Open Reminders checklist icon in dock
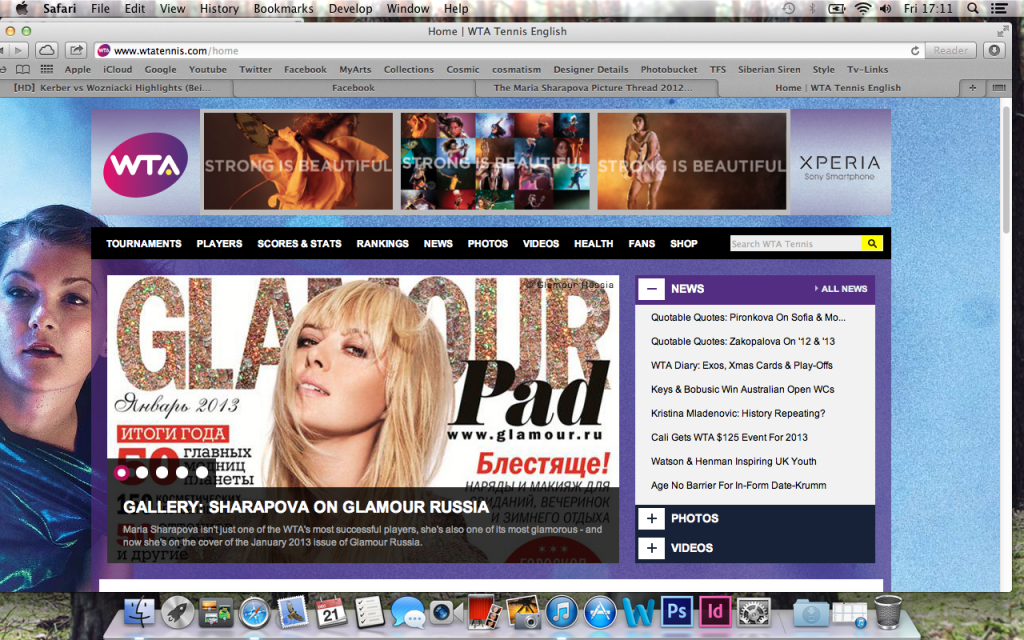The width and height of the screenshot is (1024, 640). 369,613
